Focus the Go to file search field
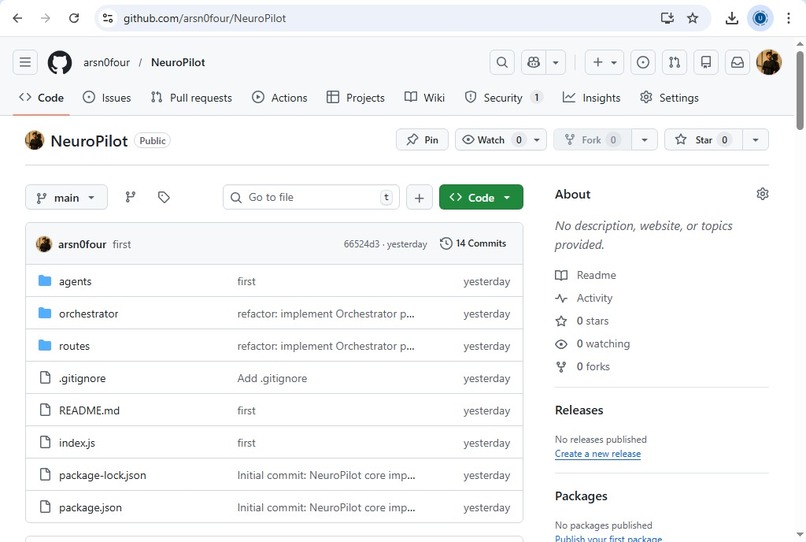Screen dimensions: 806x542 point(311,197)
